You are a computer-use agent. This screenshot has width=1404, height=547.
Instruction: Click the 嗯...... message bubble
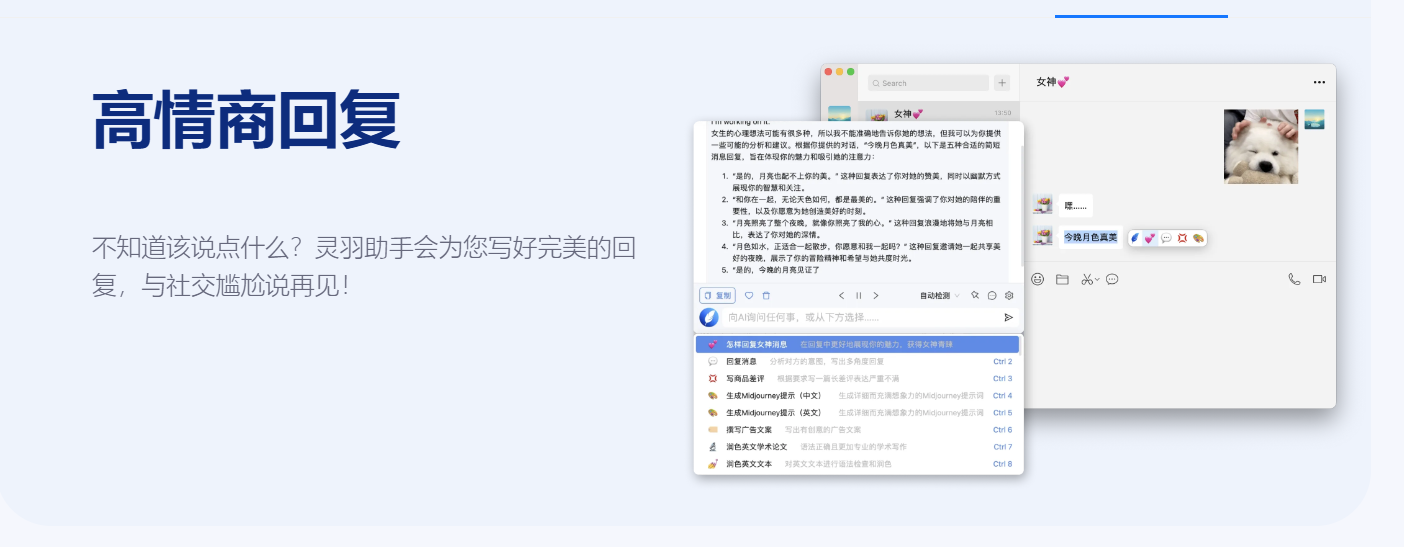pyautogui.click(x=1076, y=205)
